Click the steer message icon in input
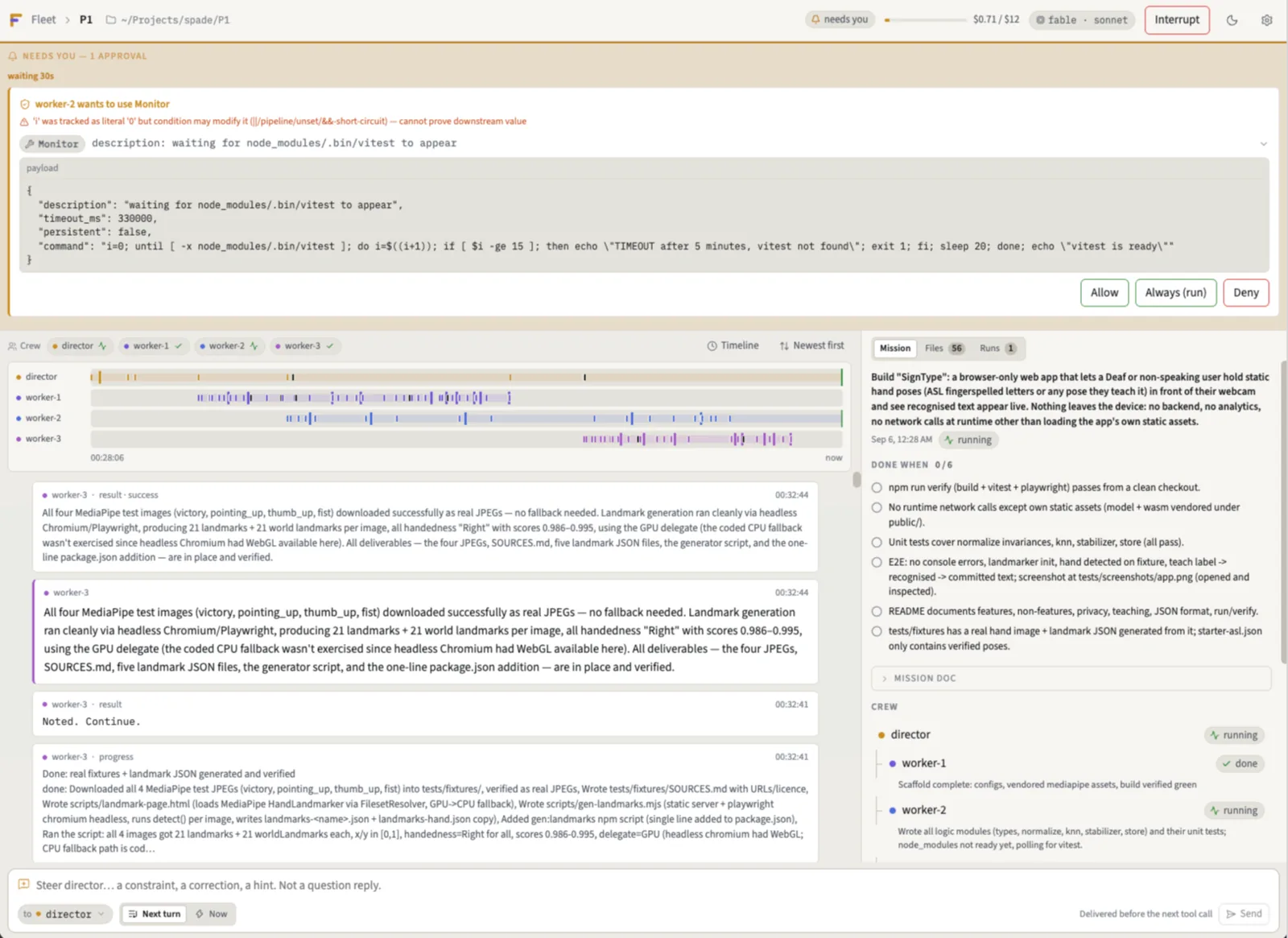The image size is (1288, 938). point(23,884)
